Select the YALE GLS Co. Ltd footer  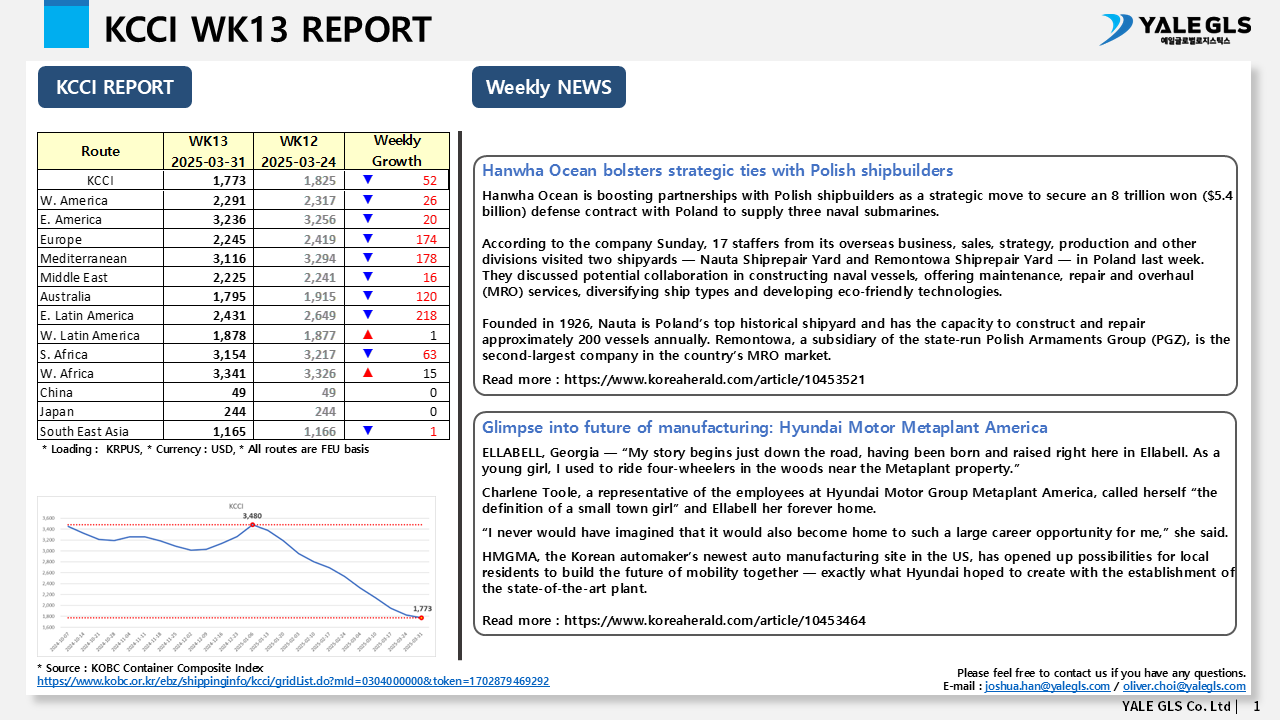tap(1176, 706)
